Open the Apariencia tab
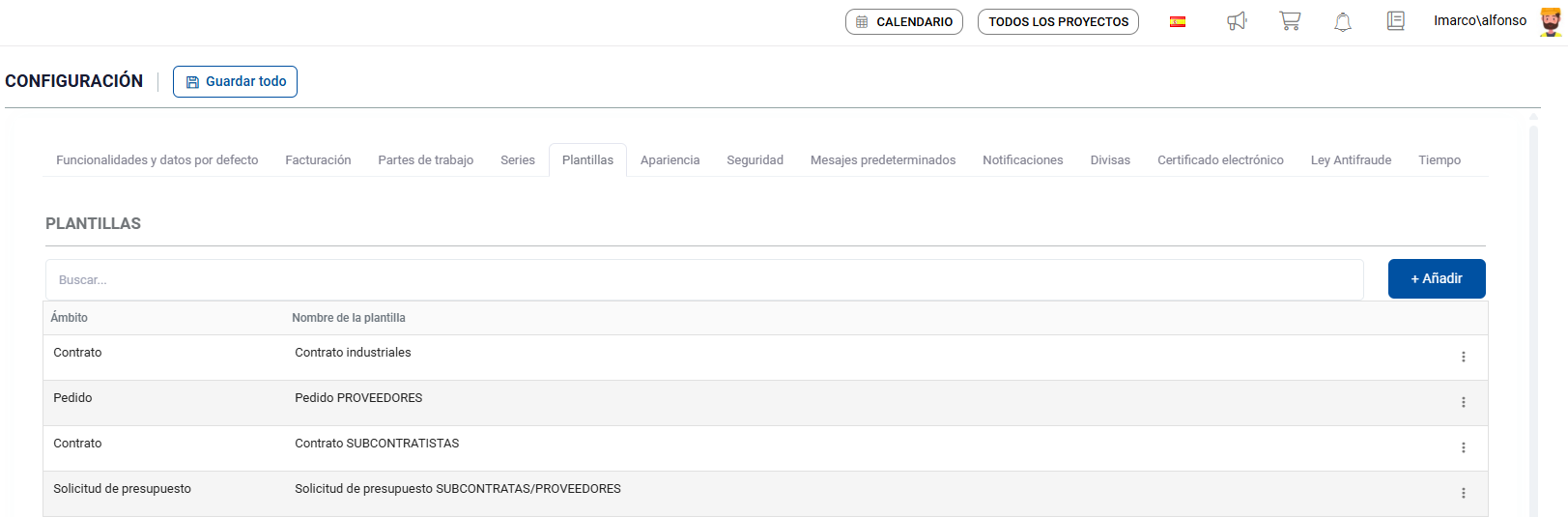 tap(670, 160)
